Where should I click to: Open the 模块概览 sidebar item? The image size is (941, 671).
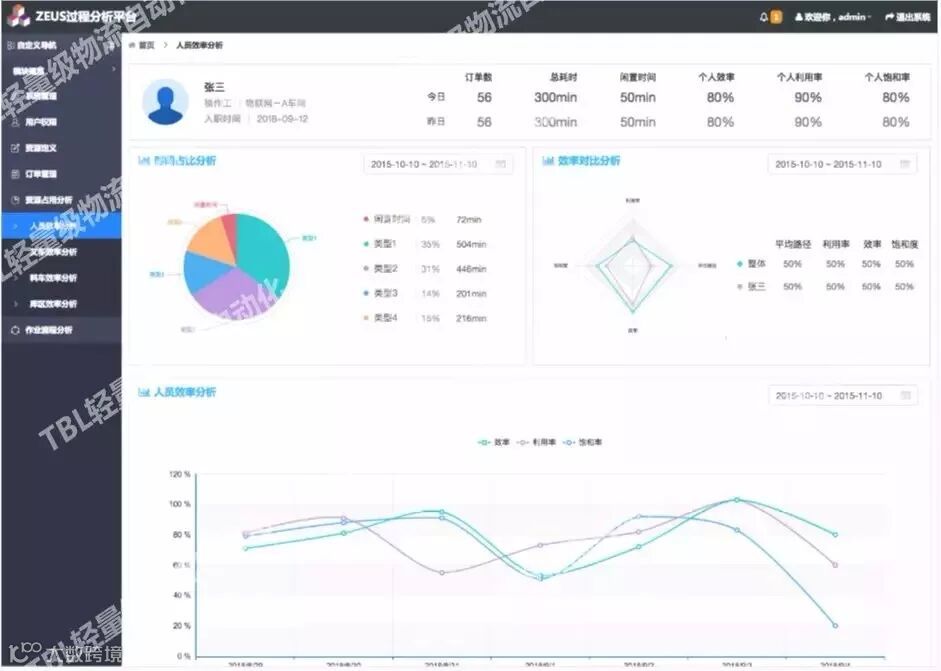(x=61, y=70)
